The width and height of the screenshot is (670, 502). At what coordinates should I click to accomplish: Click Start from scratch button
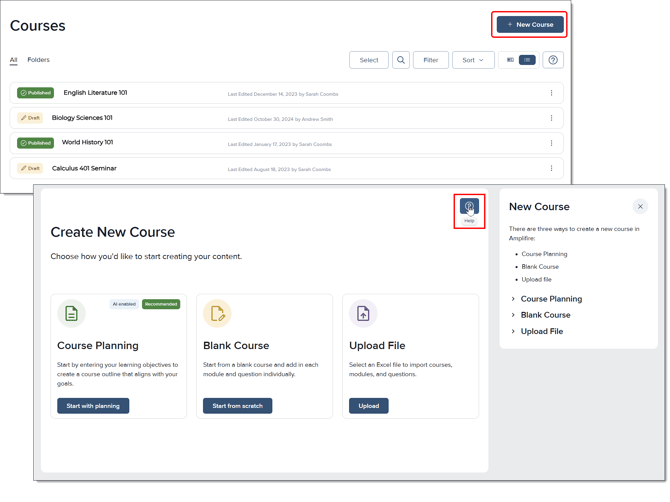coord(238,406)
